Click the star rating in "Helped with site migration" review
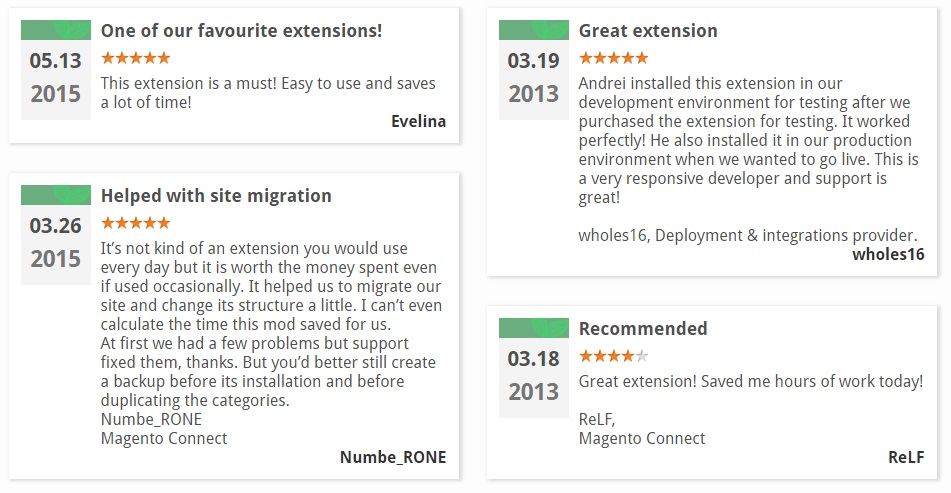The width and height of the screenshot is (951, 493). click(135, 222)
